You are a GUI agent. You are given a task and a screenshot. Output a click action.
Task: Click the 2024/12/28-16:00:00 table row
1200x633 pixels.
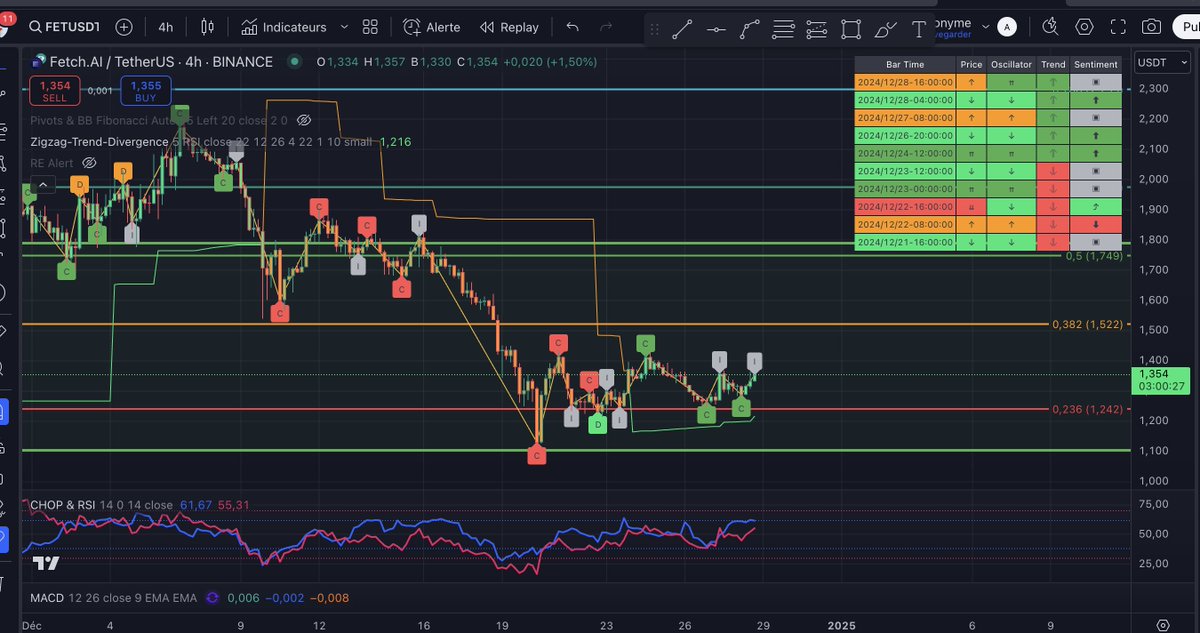[988, 82]
